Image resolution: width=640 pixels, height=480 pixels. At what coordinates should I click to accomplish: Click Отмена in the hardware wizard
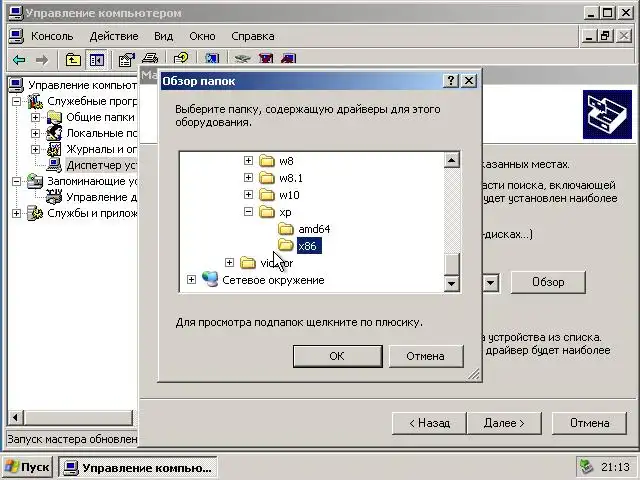click(589, 423)
